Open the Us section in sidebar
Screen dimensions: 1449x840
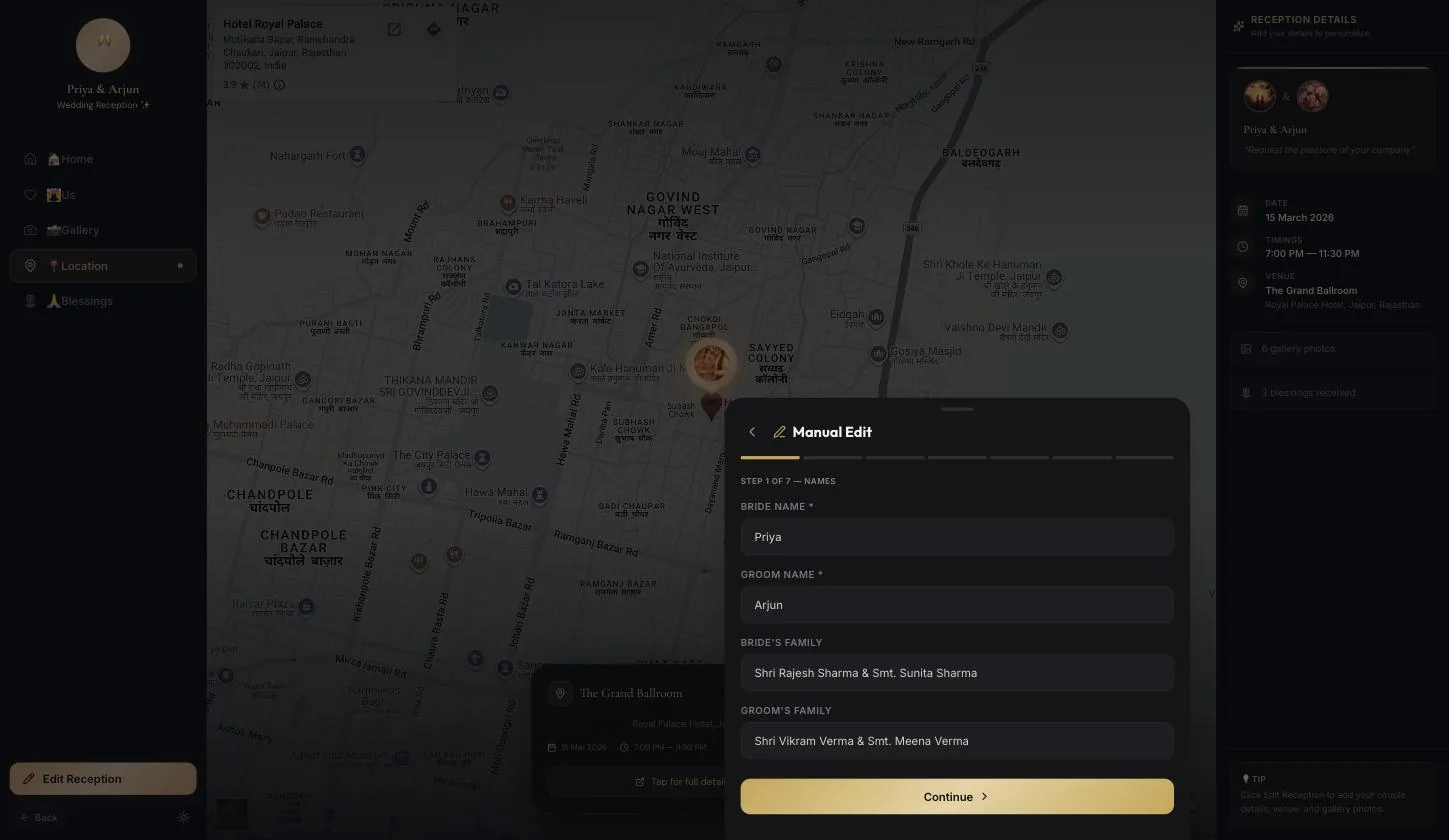103,195
